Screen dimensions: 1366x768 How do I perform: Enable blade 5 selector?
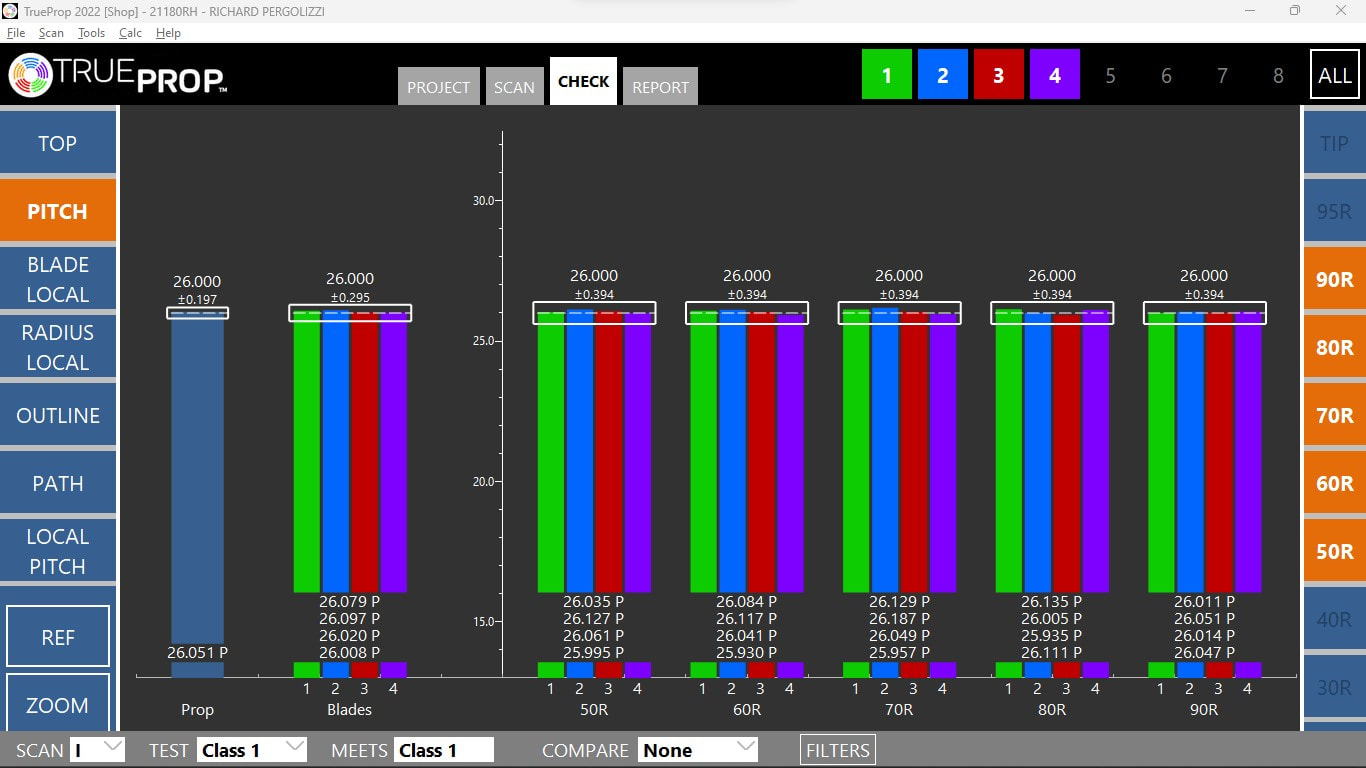(1110, 76)
